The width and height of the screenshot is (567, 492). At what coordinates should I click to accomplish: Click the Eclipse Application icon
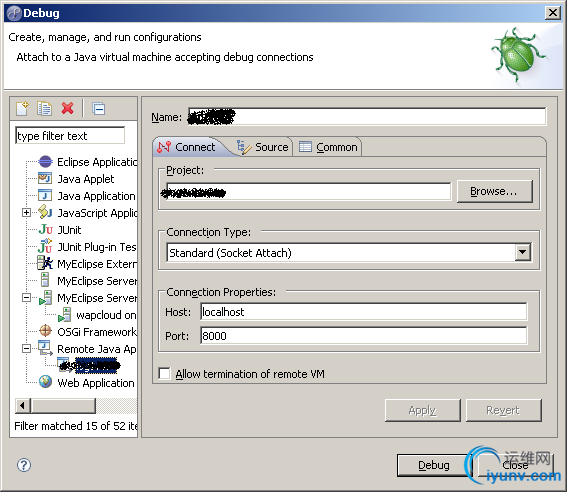[x=46, y=162]
